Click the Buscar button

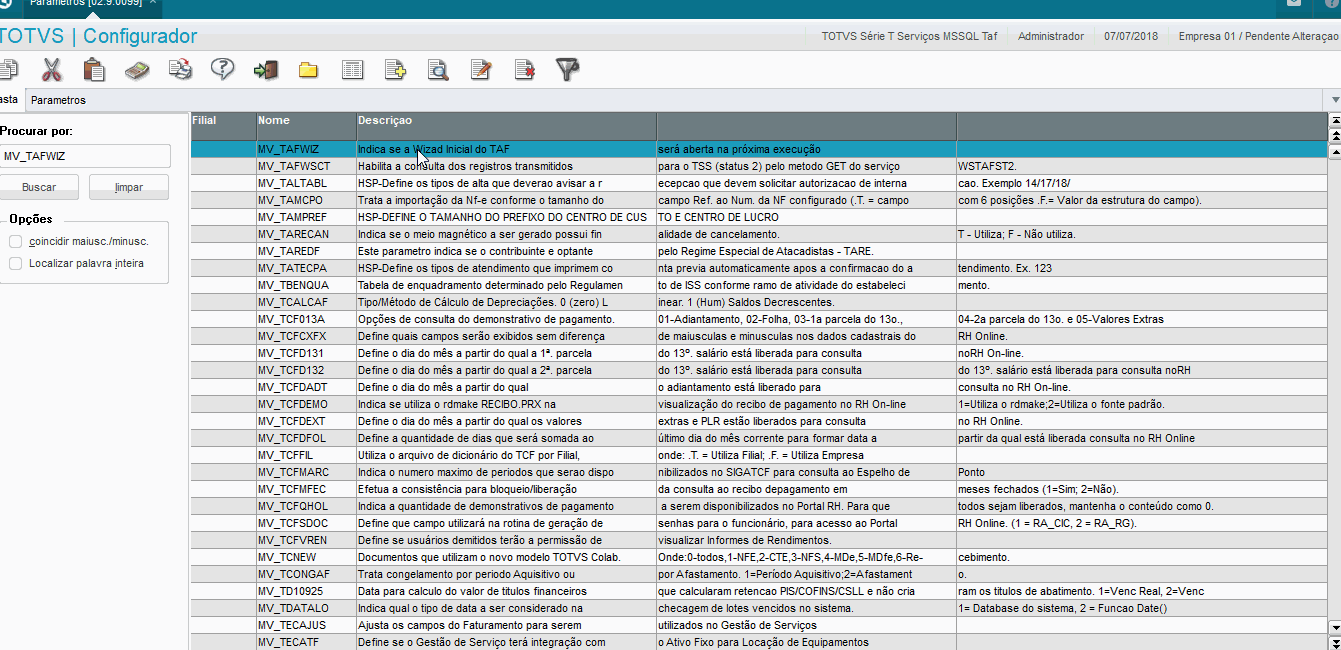[38, 187]
